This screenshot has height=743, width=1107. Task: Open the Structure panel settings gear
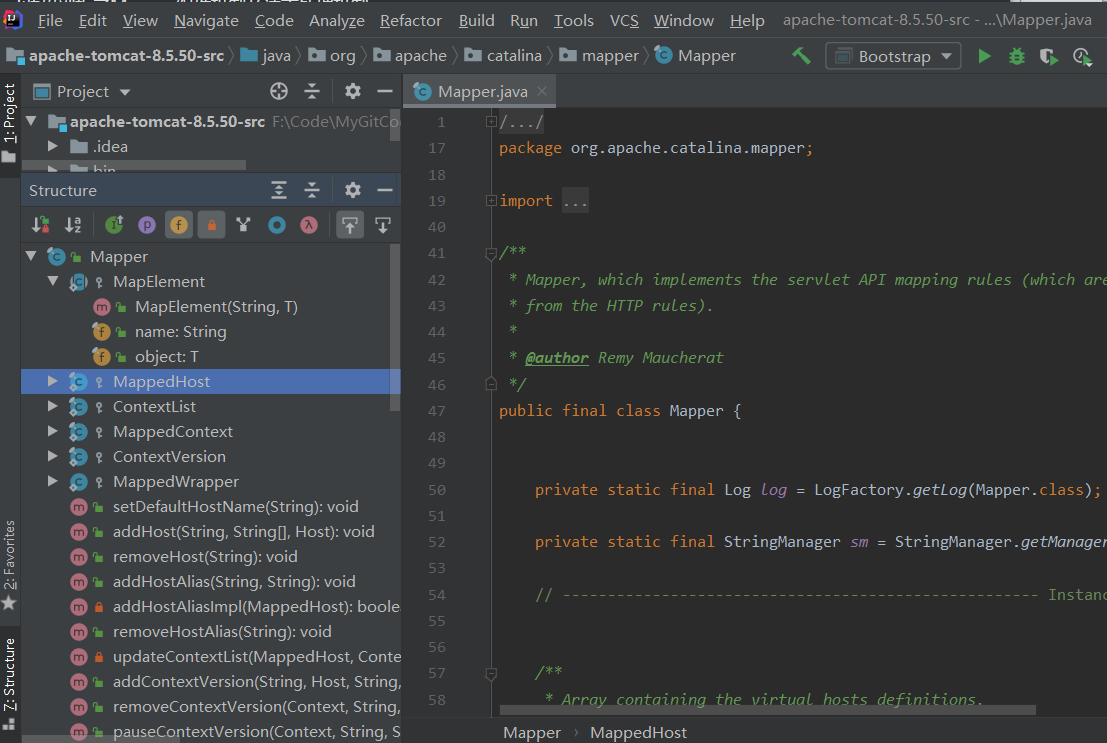click(352, 190)
